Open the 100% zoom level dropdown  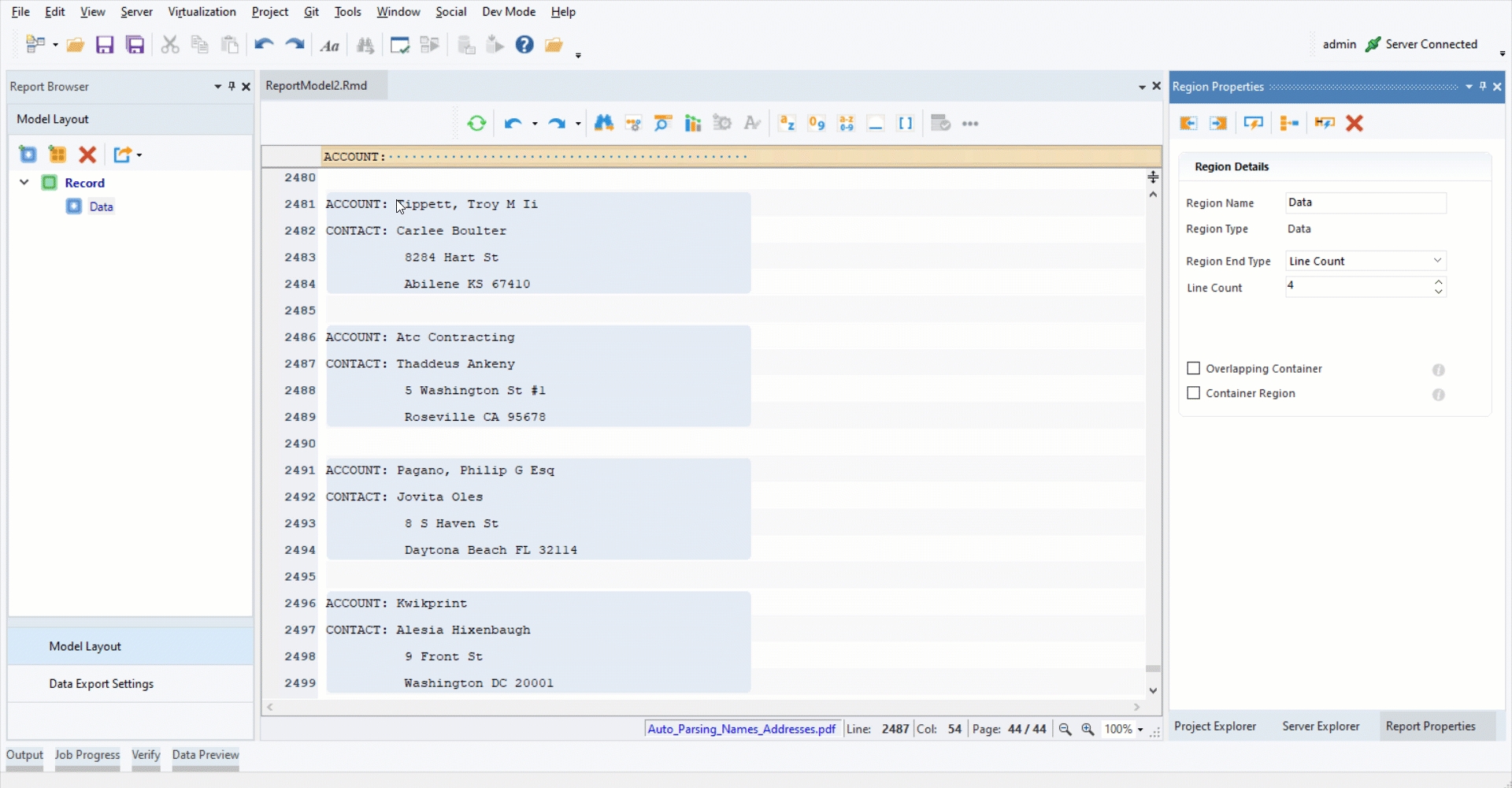coord(1140,730)
